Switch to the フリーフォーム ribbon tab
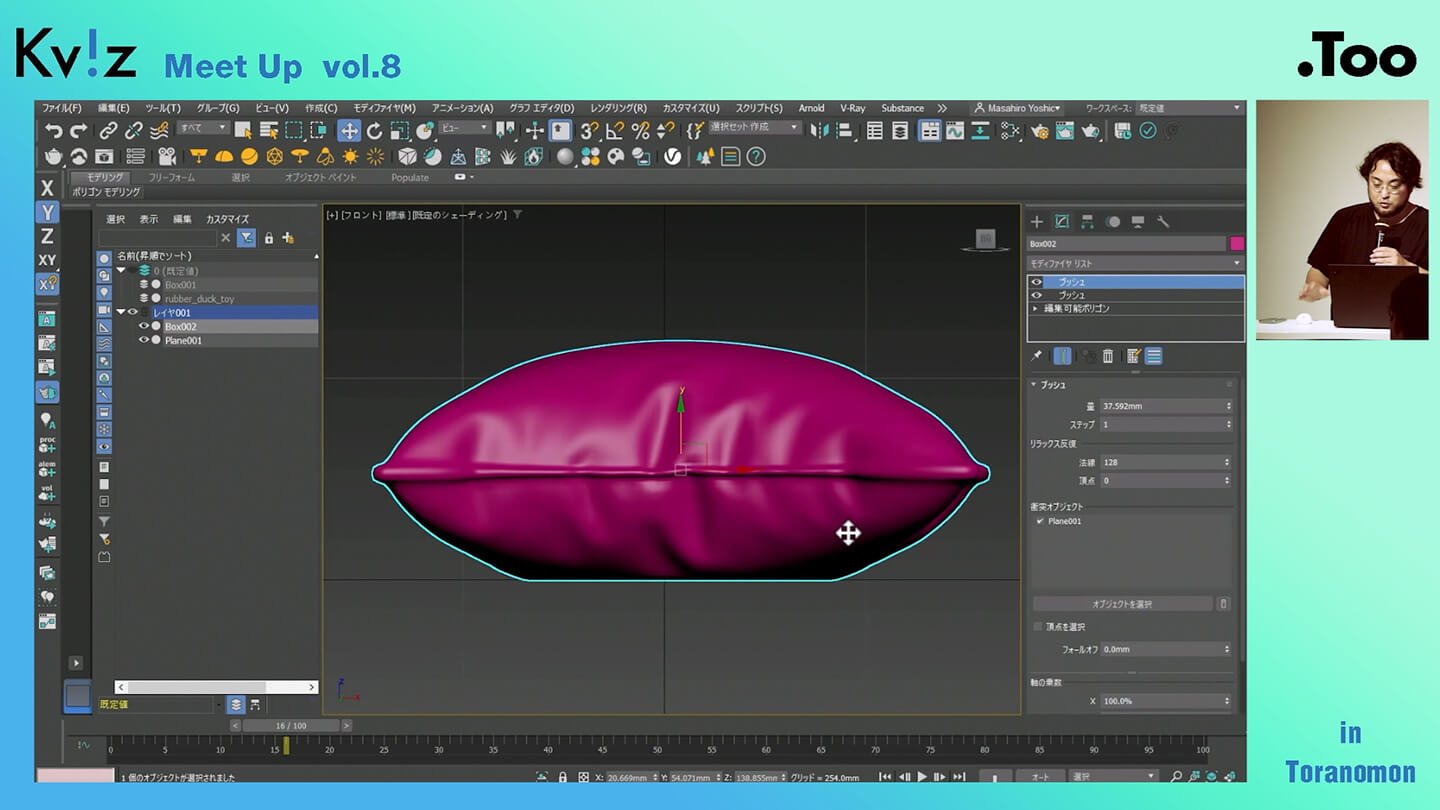Viewport: 1440px width, 810px height. coord(171,177)
